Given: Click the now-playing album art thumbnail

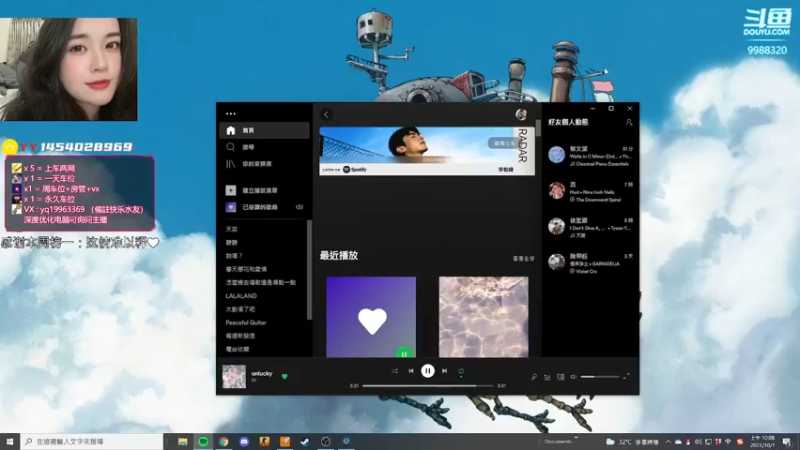Looking at the screenshot, I should (x=234, y=377).
